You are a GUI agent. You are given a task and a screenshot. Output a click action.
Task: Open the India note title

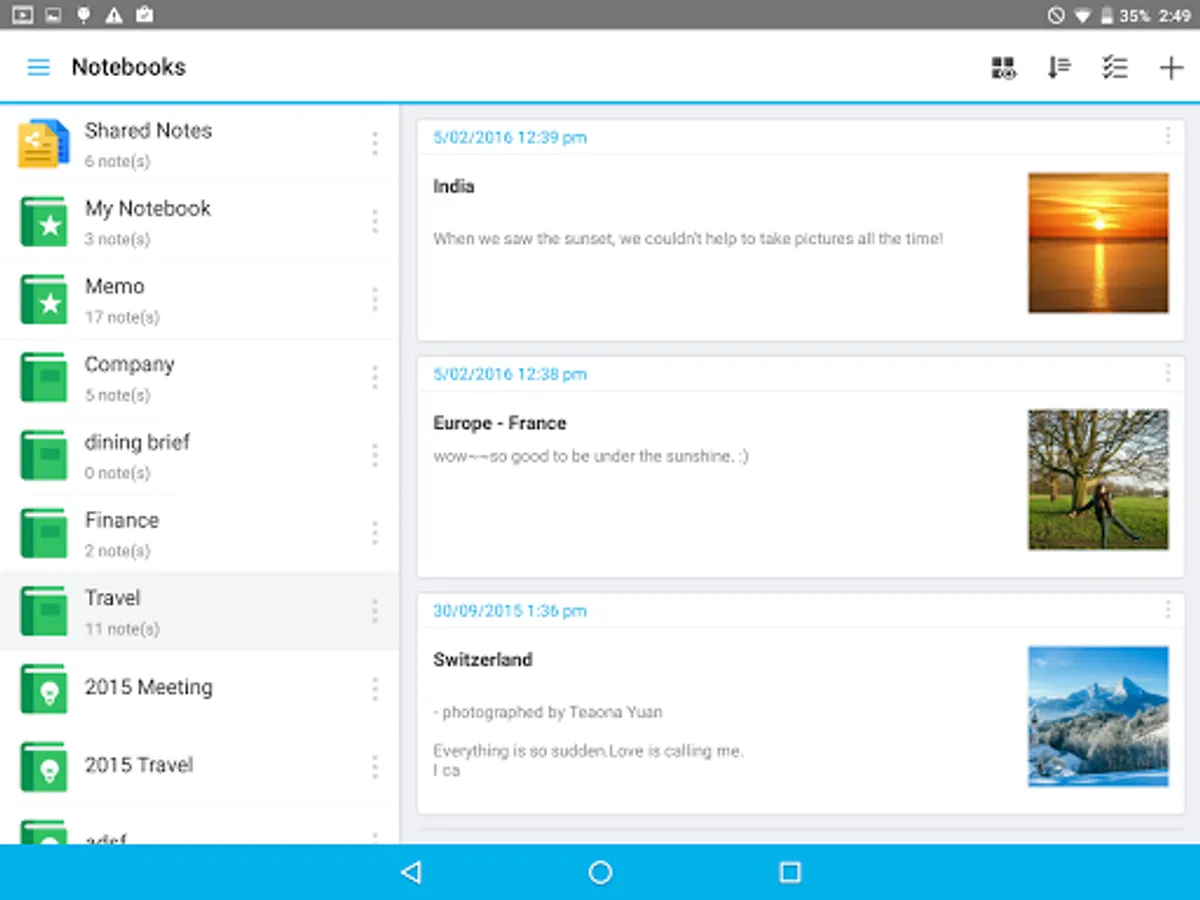click(454, 187)
